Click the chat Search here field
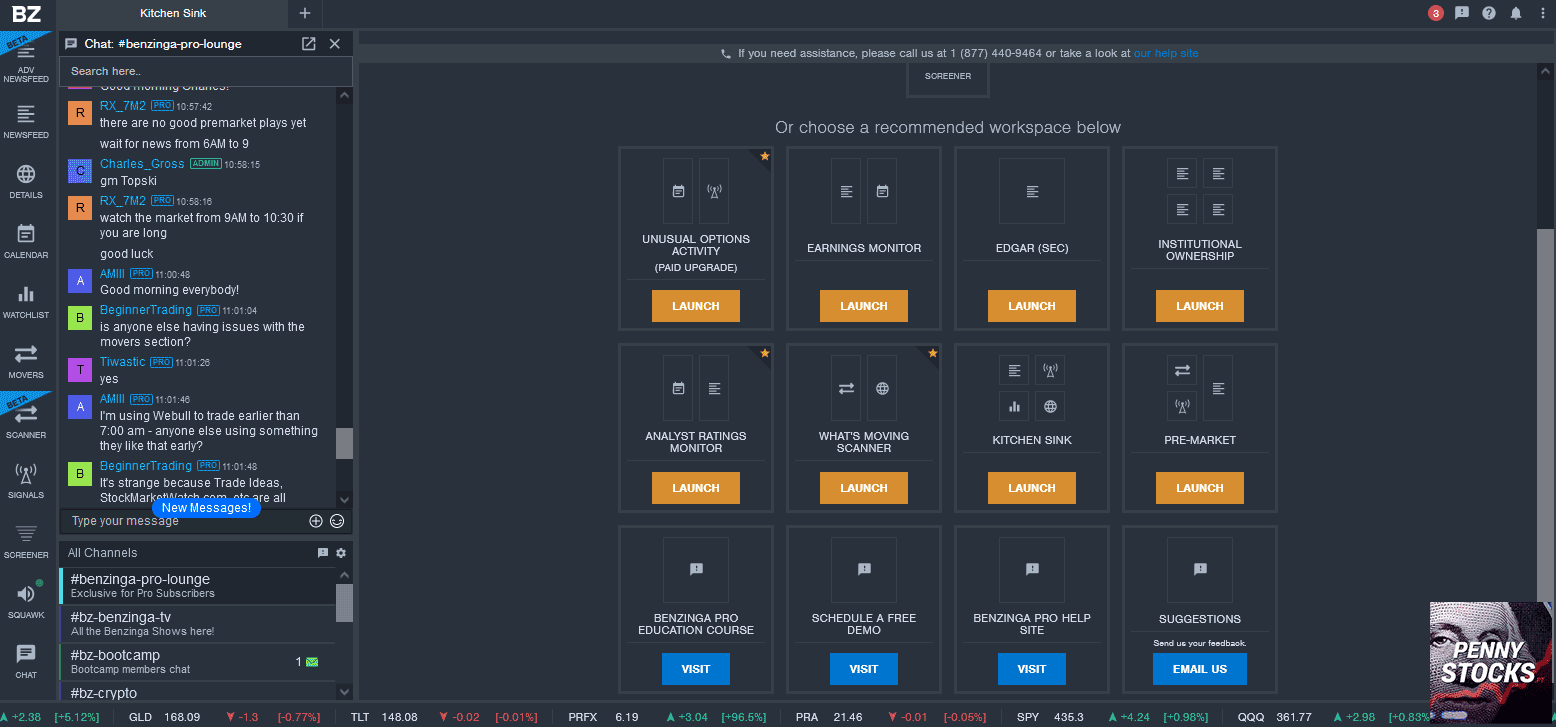The width and height of the screenshot is (1556, 727). pos(206,71)
